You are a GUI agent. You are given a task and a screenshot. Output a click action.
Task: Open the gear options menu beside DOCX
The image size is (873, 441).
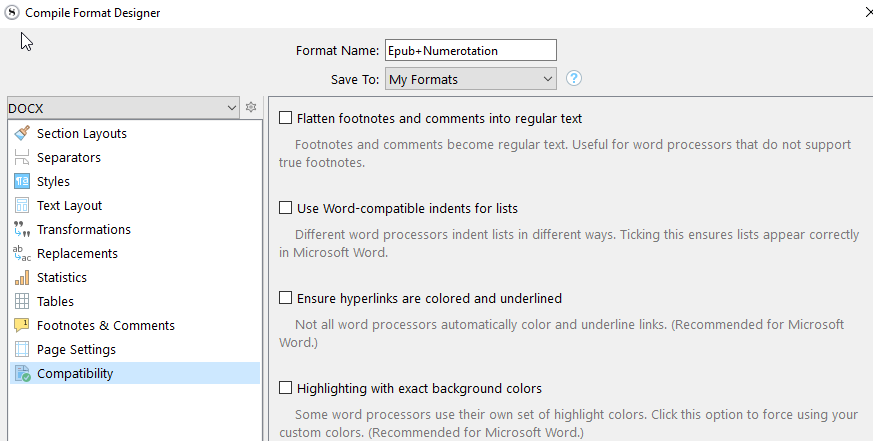click(x=252, y=107)
